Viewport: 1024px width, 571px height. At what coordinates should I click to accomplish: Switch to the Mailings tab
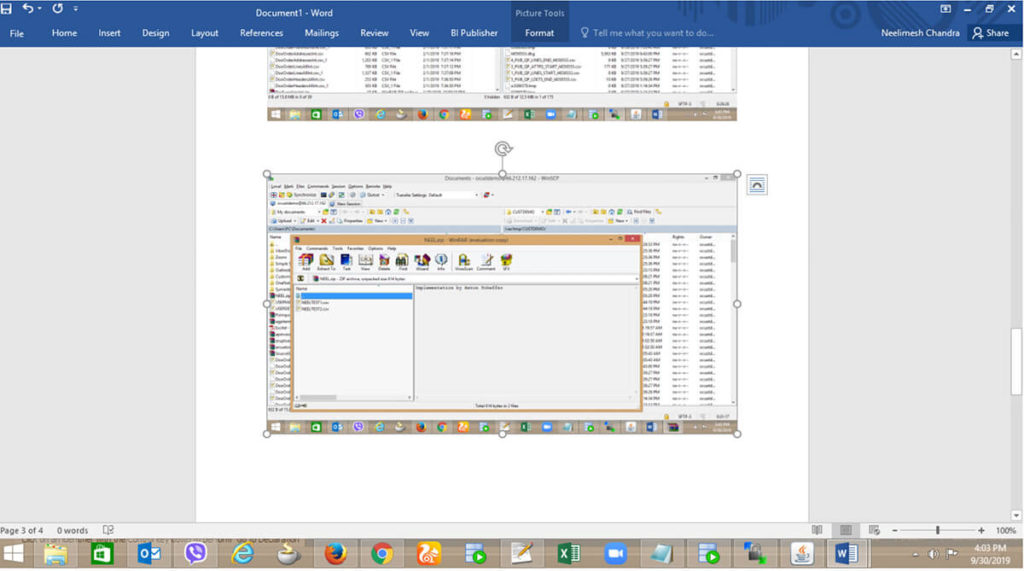pyautogui.click(x=321, y=33)
